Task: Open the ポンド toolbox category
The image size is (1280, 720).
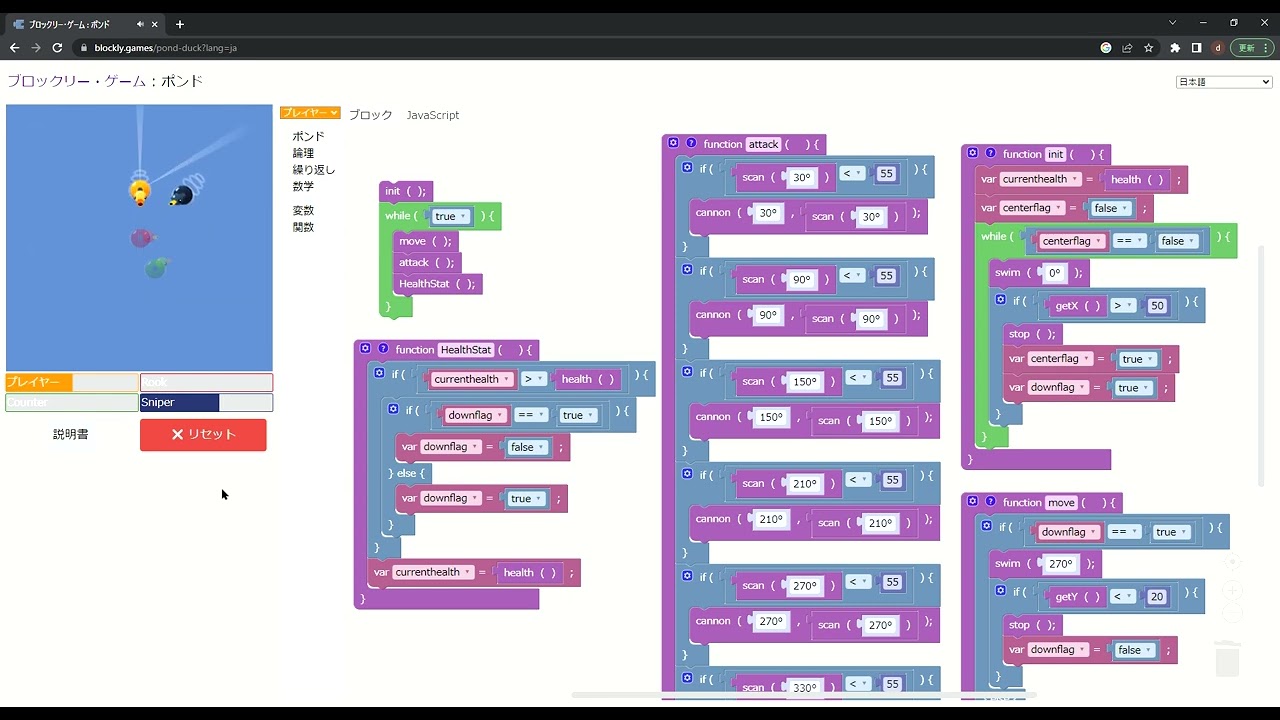Action: 308,136
